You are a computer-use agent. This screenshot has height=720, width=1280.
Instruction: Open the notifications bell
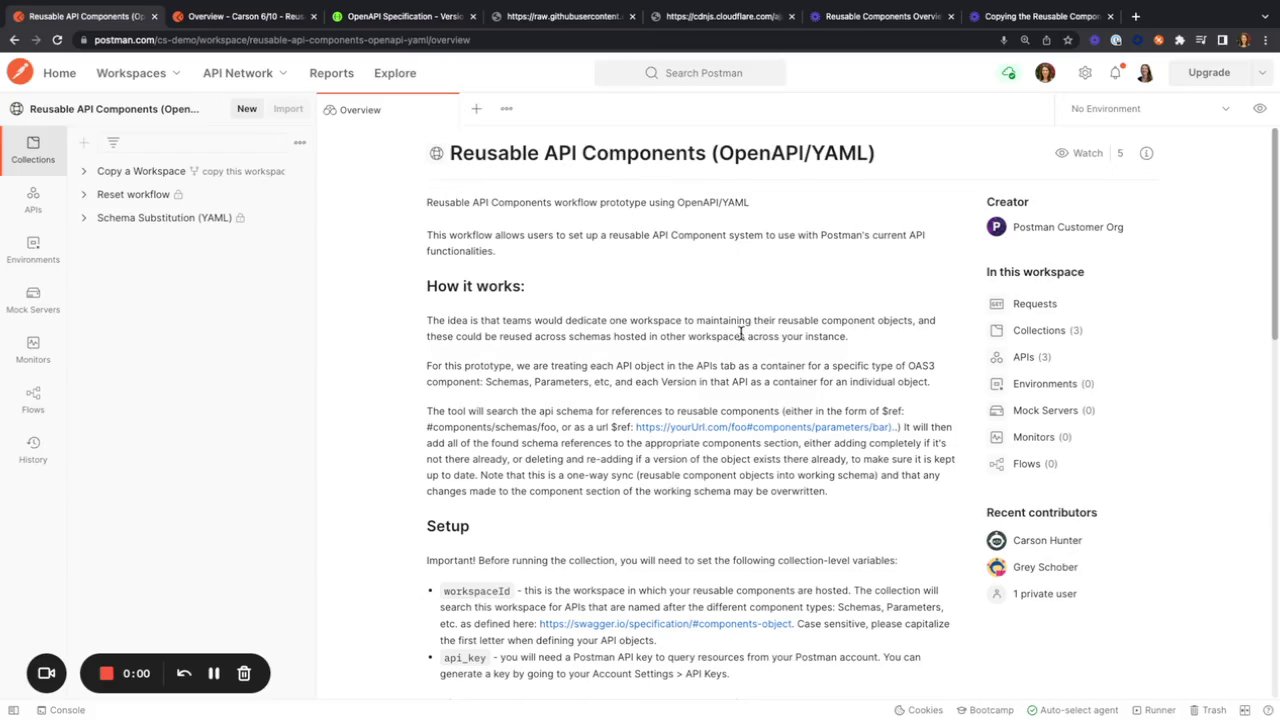click(x=1115, y=72)
